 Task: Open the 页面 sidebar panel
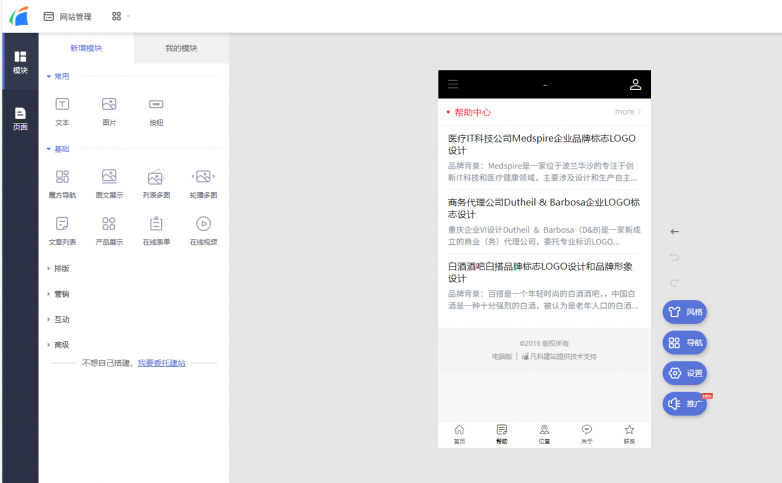(20, 119)
